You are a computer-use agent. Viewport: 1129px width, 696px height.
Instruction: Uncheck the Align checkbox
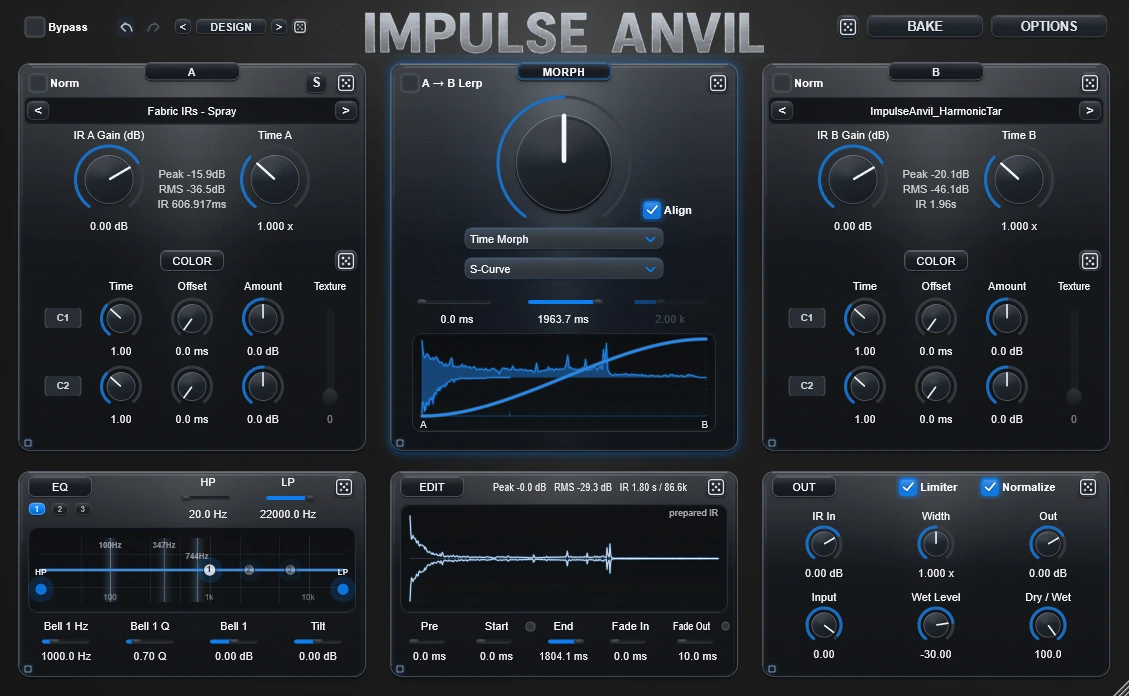[x=651, y=209]
